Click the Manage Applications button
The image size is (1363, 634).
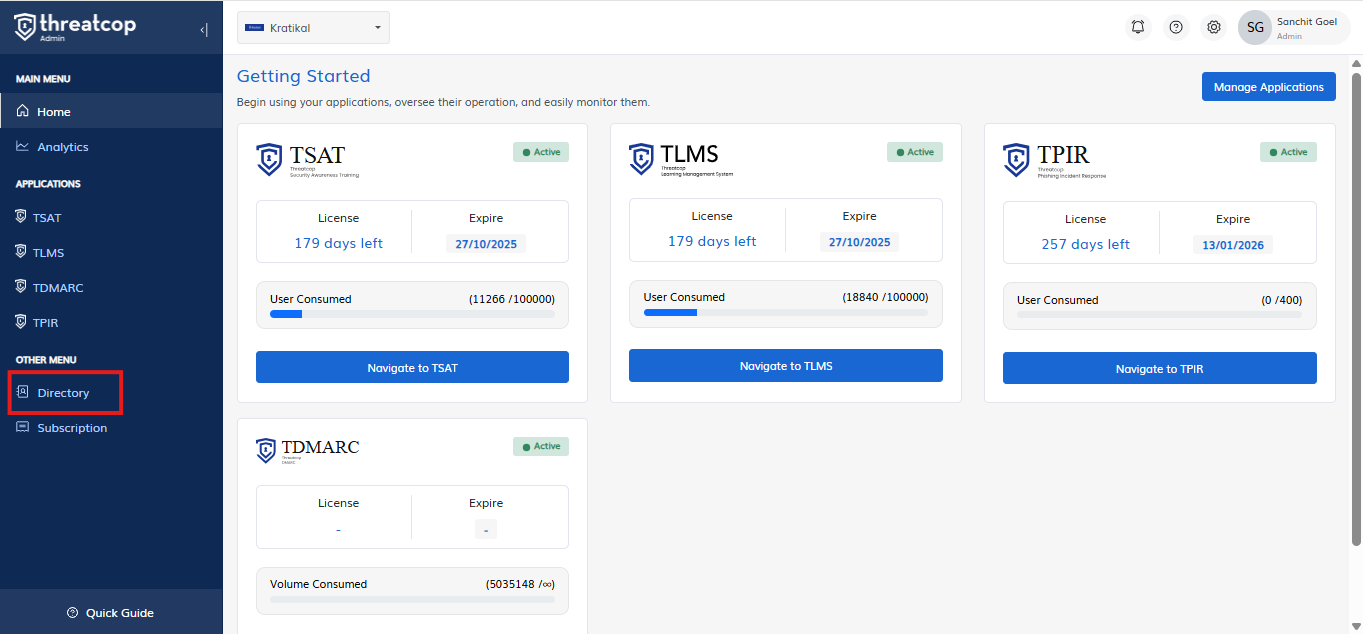(x=1268, y=87)
